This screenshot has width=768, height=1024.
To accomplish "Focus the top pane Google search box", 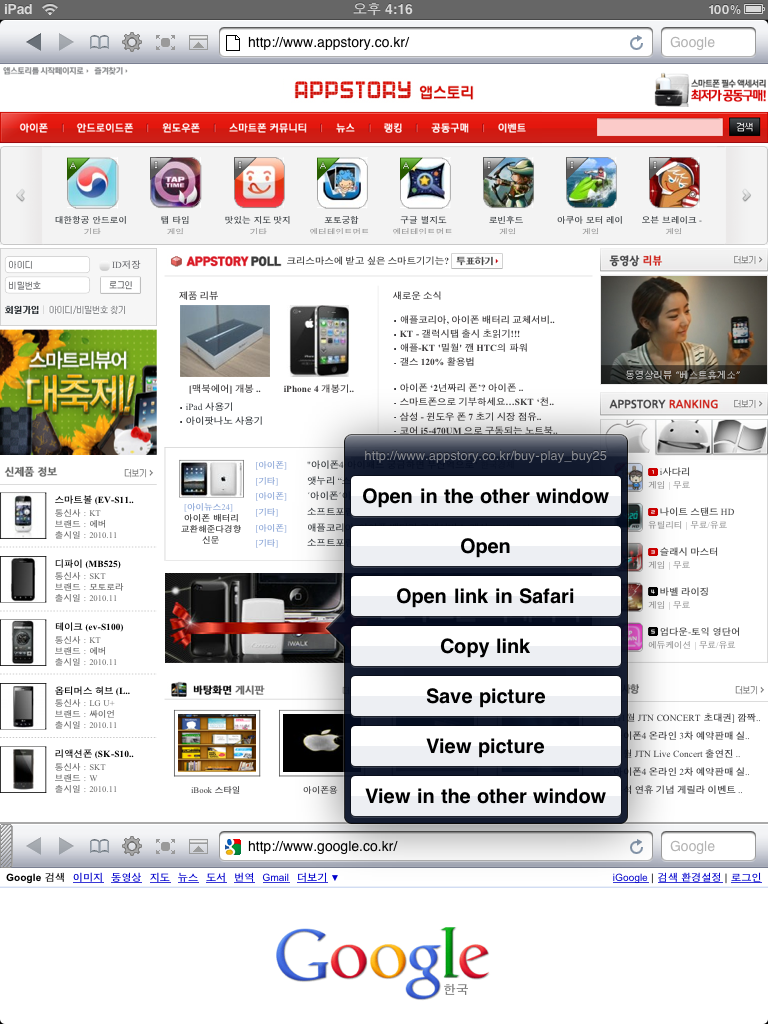I will (x=708, y=42).
